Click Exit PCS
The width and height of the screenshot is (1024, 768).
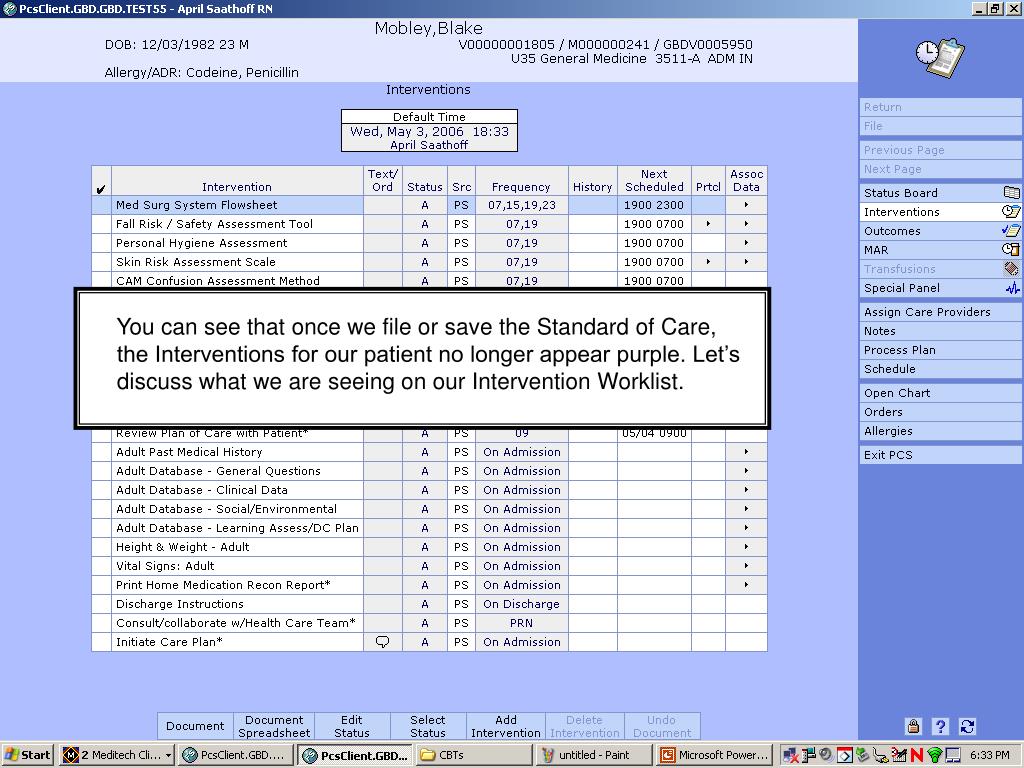click(940, 455)
